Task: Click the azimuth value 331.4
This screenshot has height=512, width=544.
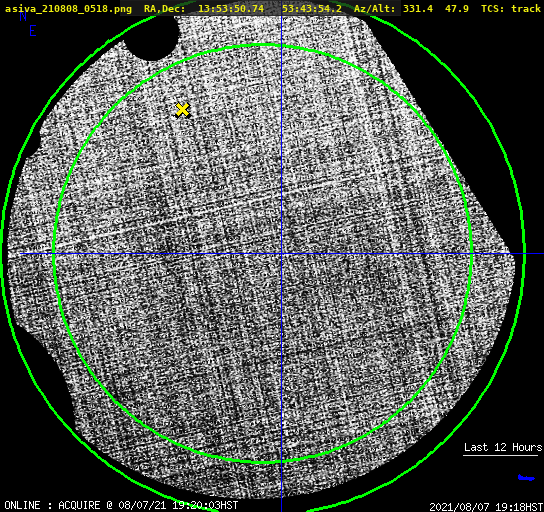Action: point(418,8)
